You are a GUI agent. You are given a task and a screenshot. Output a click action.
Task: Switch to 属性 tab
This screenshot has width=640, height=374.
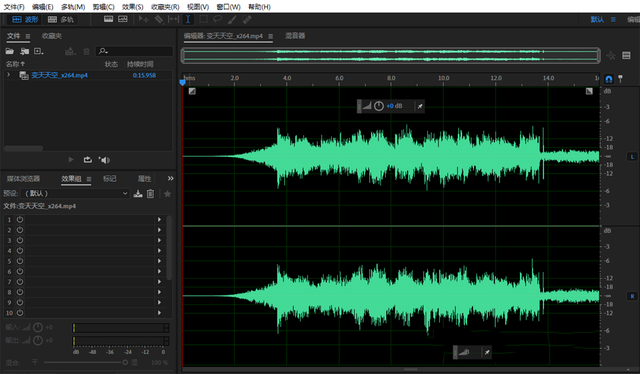click(144, 178)
